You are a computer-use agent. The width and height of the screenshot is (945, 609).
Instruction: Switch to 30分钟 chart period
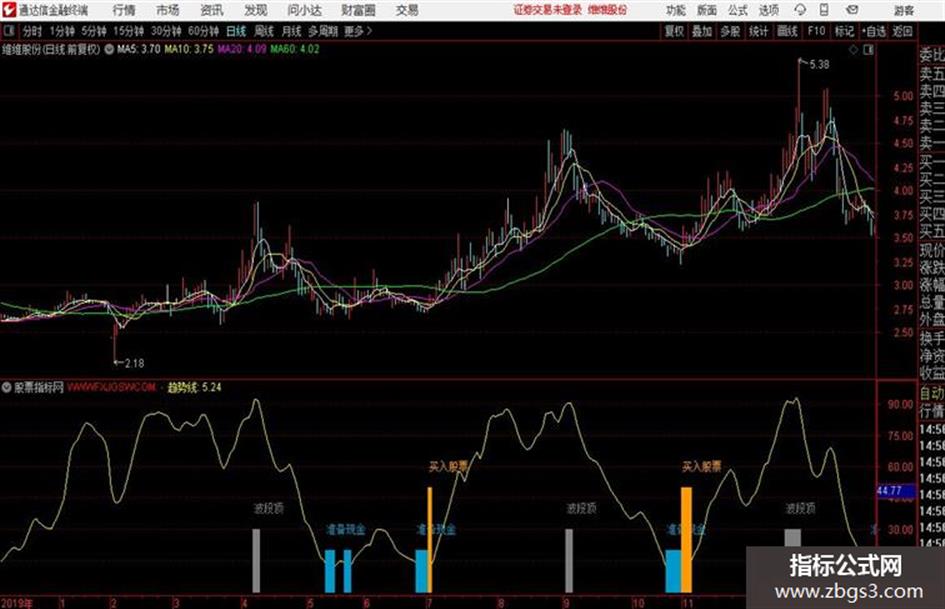tap(166, 31)
